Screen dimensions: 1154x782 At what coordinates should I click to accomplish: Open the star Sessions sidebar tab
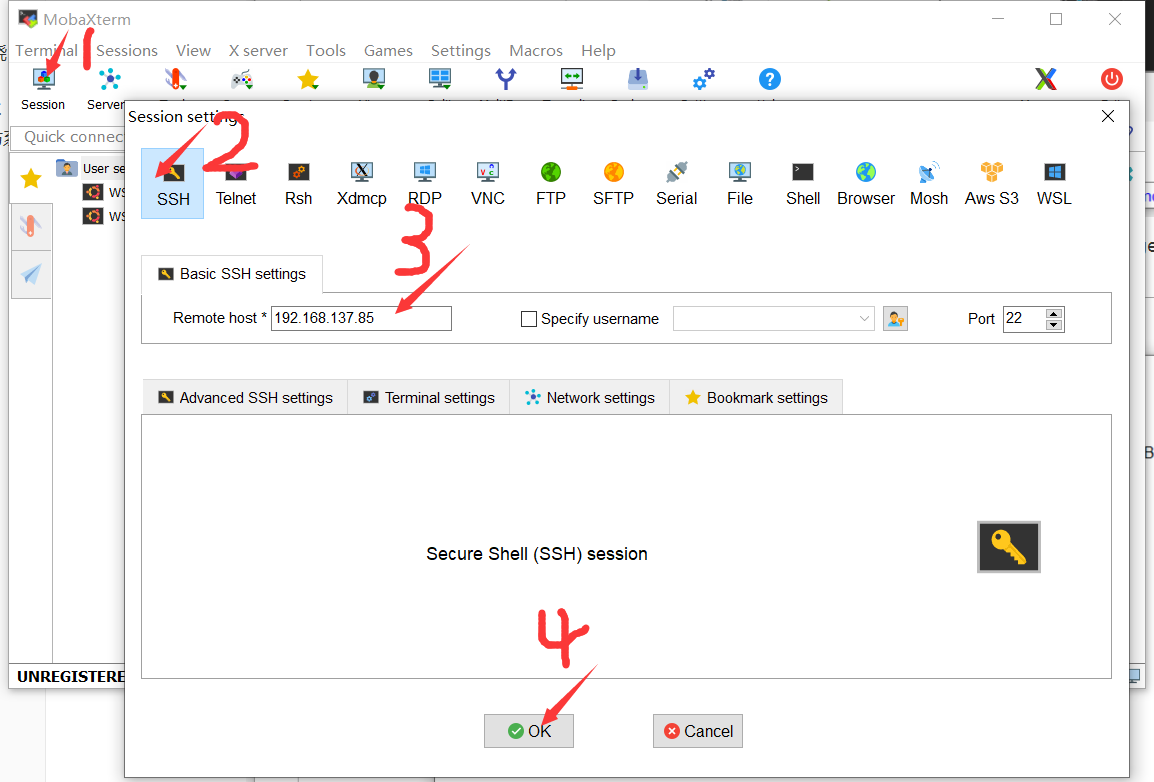tap(31, 178)
